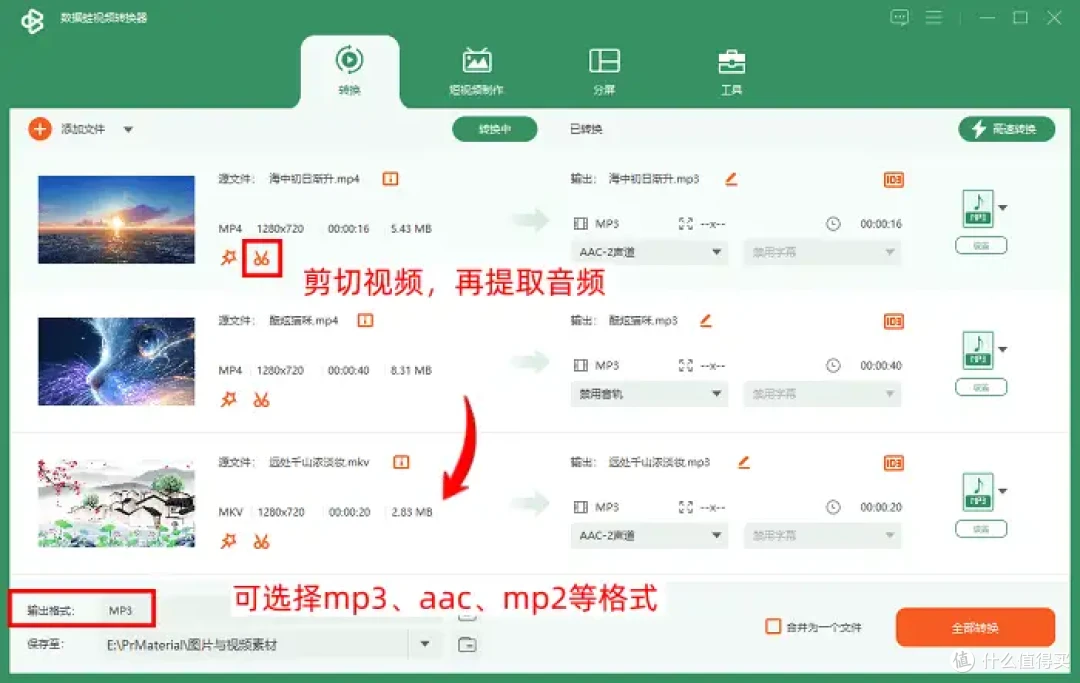Click scissors cut icon for first mp4 file
Viewport: 1080px width, 683px height.
point(261,259)
